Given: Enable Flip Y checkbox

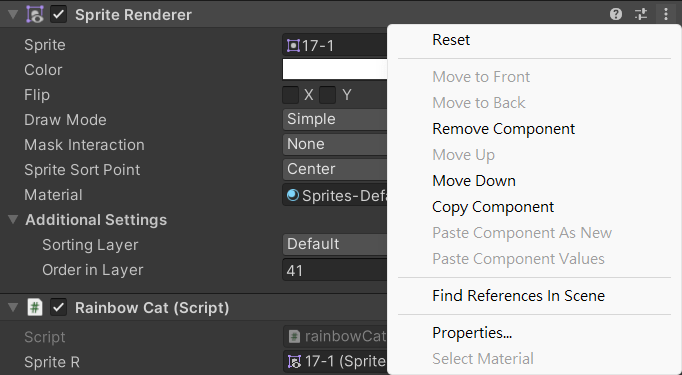Looking at the screenshot, I should click(x=328, y=95).
